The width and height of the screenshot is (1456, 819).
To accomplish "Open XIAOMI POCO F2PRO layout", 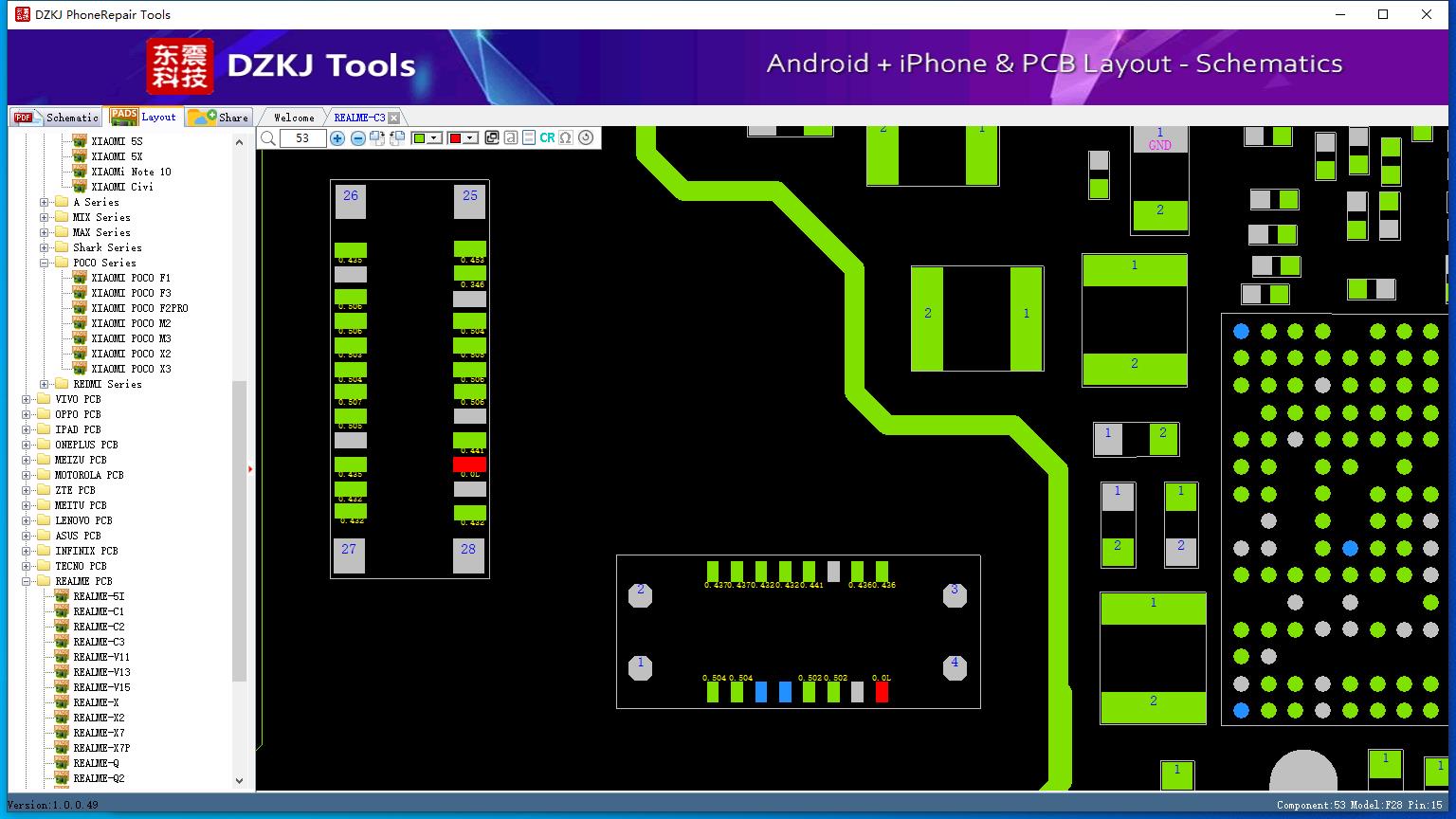I will 139,308.
